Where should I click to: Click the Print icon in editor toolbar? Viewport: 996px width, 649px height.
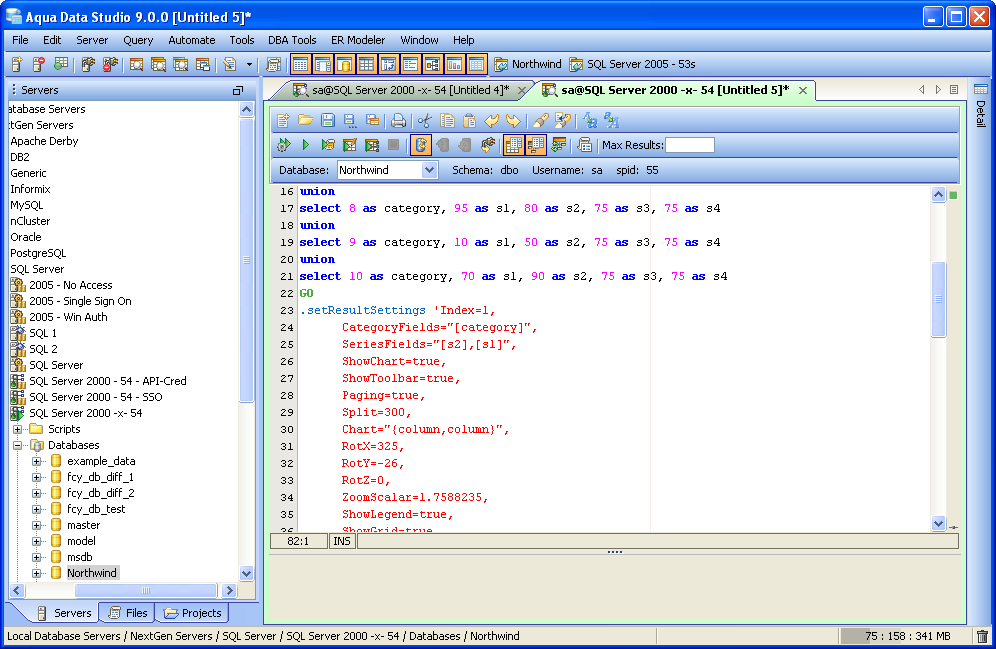[x=398, y=120]
